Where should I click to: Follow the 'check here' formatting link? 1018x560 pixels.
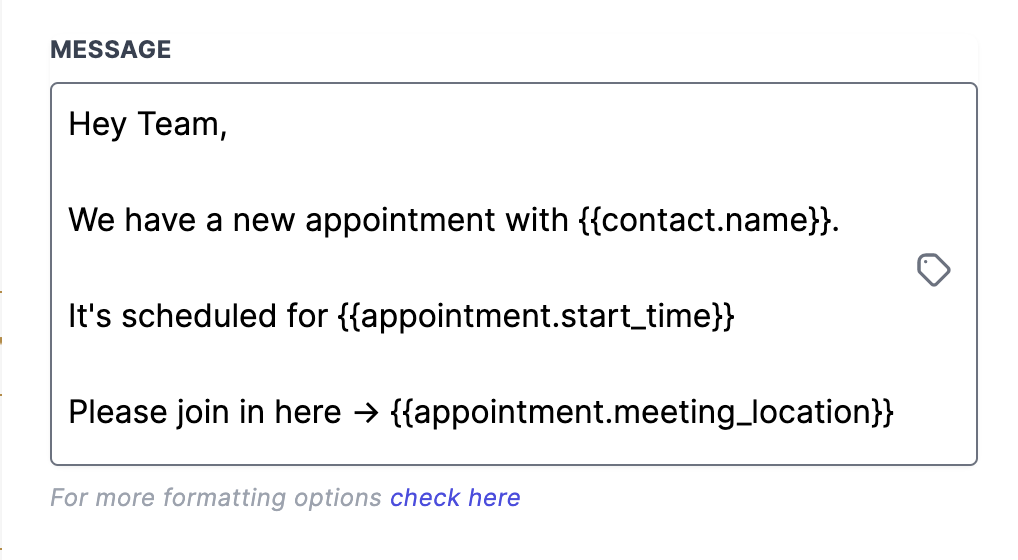pyautogui.click(x=455, y=498)
